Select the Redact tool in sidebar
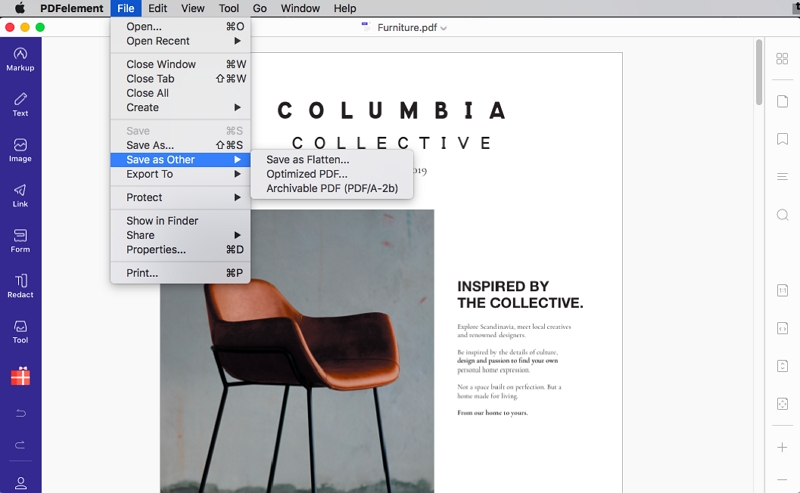Screen dimensions: 800x493 click(x=20, y=286)
